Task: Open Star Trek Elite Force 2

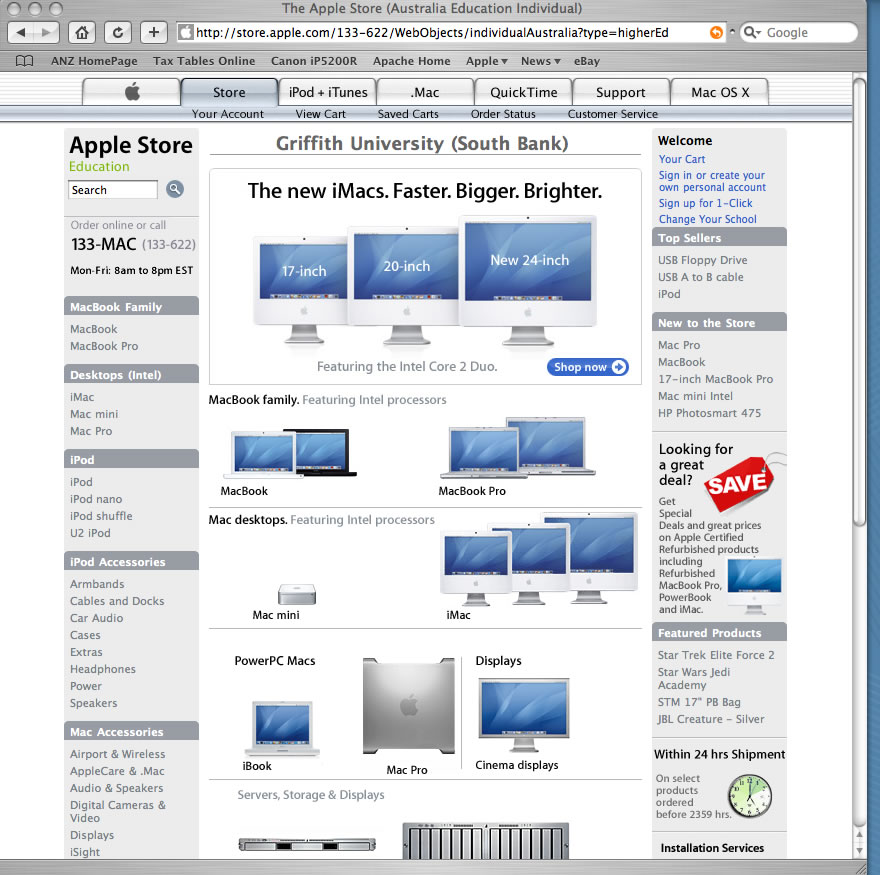Action: [716, 655]
